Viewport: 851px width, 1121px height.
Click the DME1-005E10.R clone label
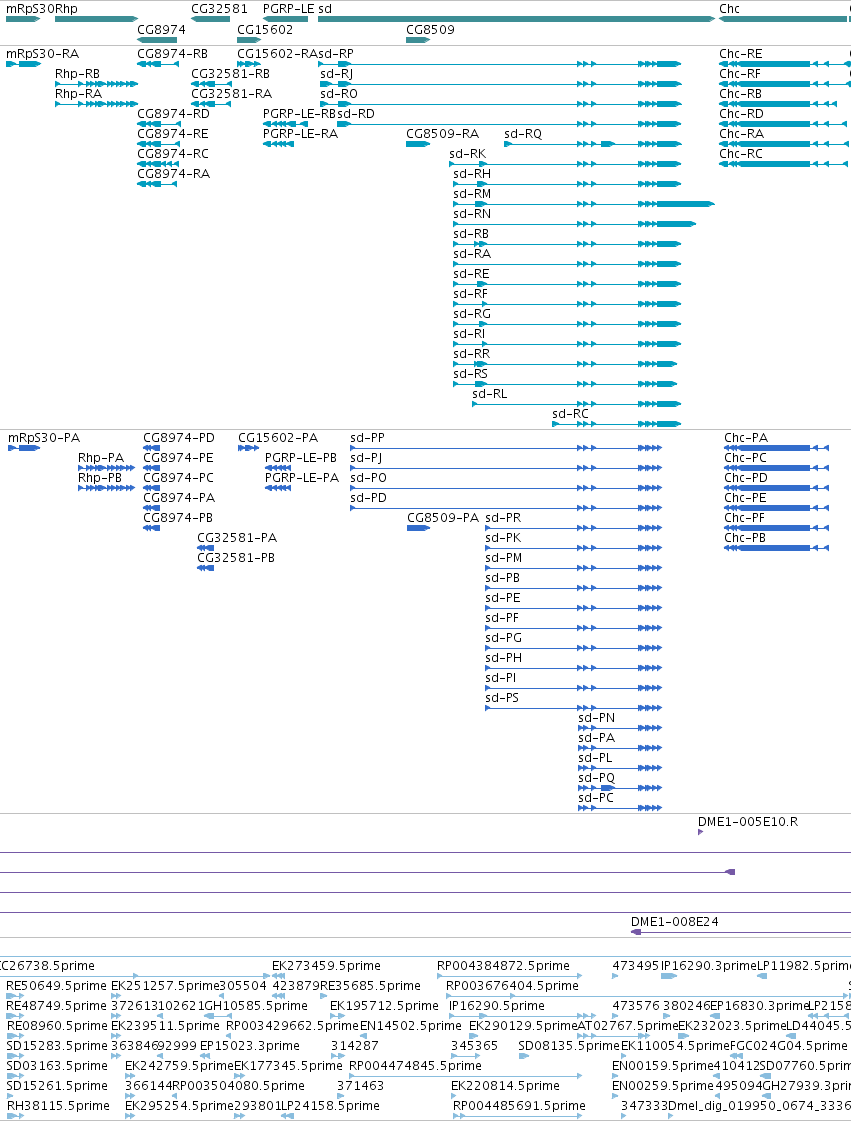coord(748,822)
